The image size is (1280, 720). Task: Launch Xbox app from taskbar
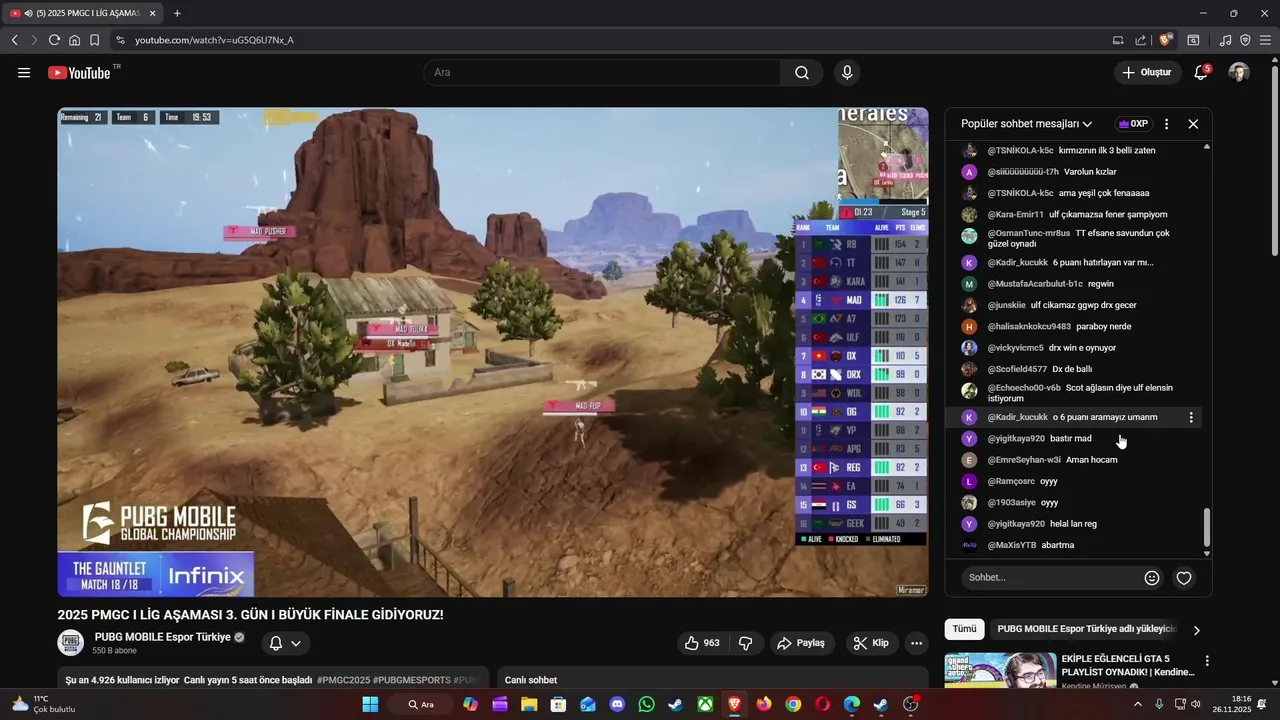pyautogui.click(x=705, y=704)
